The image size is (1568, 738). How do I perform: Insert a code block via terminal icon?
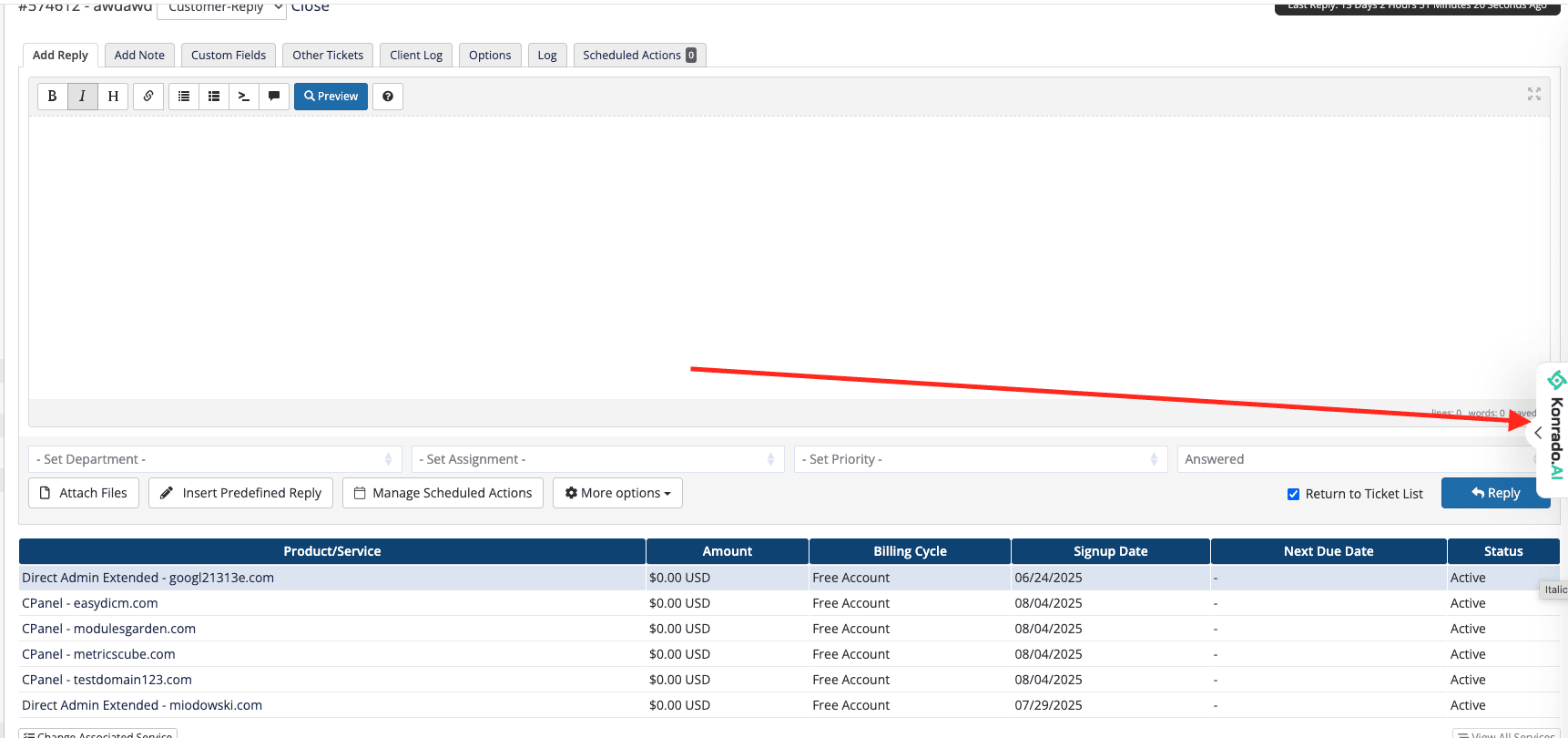pos(244,96)
